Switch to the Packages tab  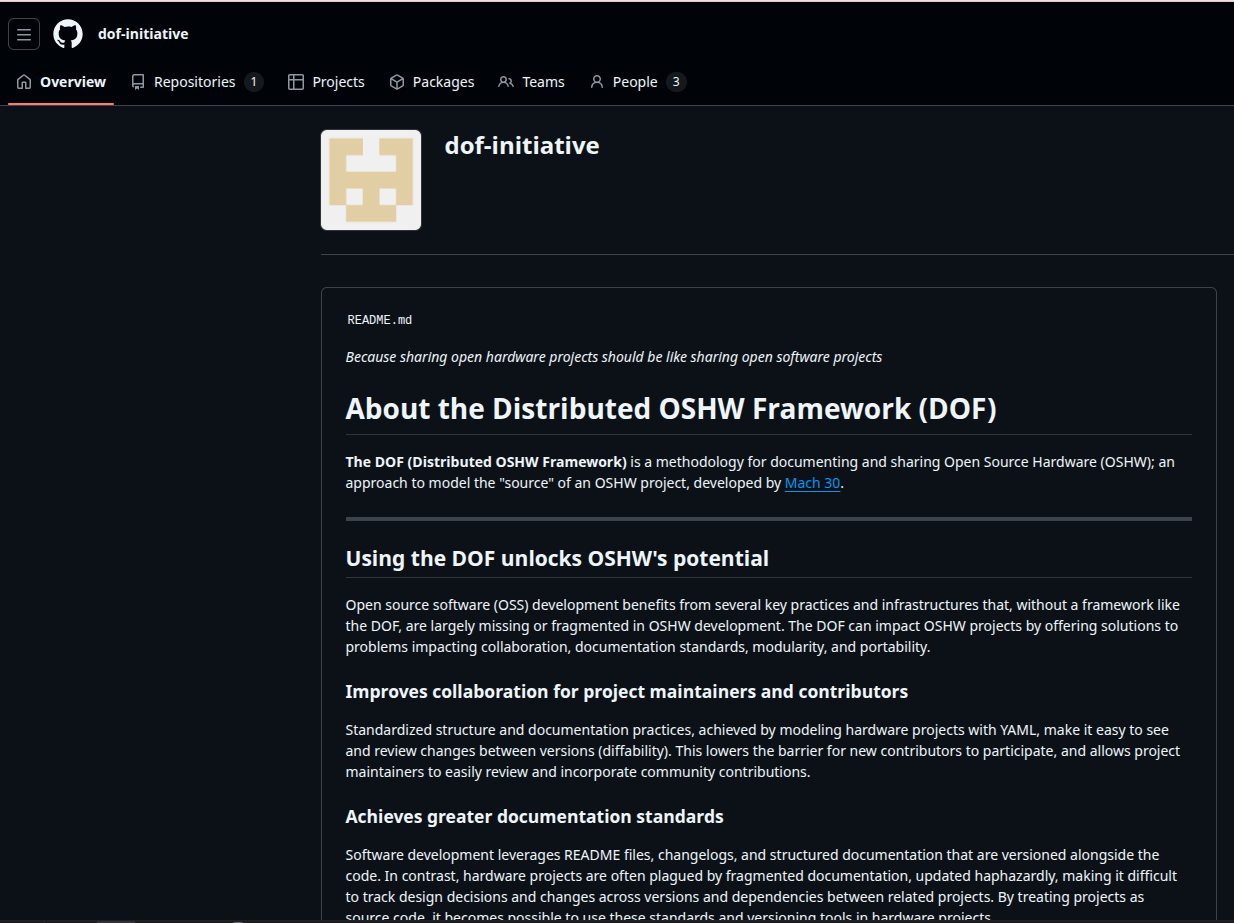click(444, 81)
